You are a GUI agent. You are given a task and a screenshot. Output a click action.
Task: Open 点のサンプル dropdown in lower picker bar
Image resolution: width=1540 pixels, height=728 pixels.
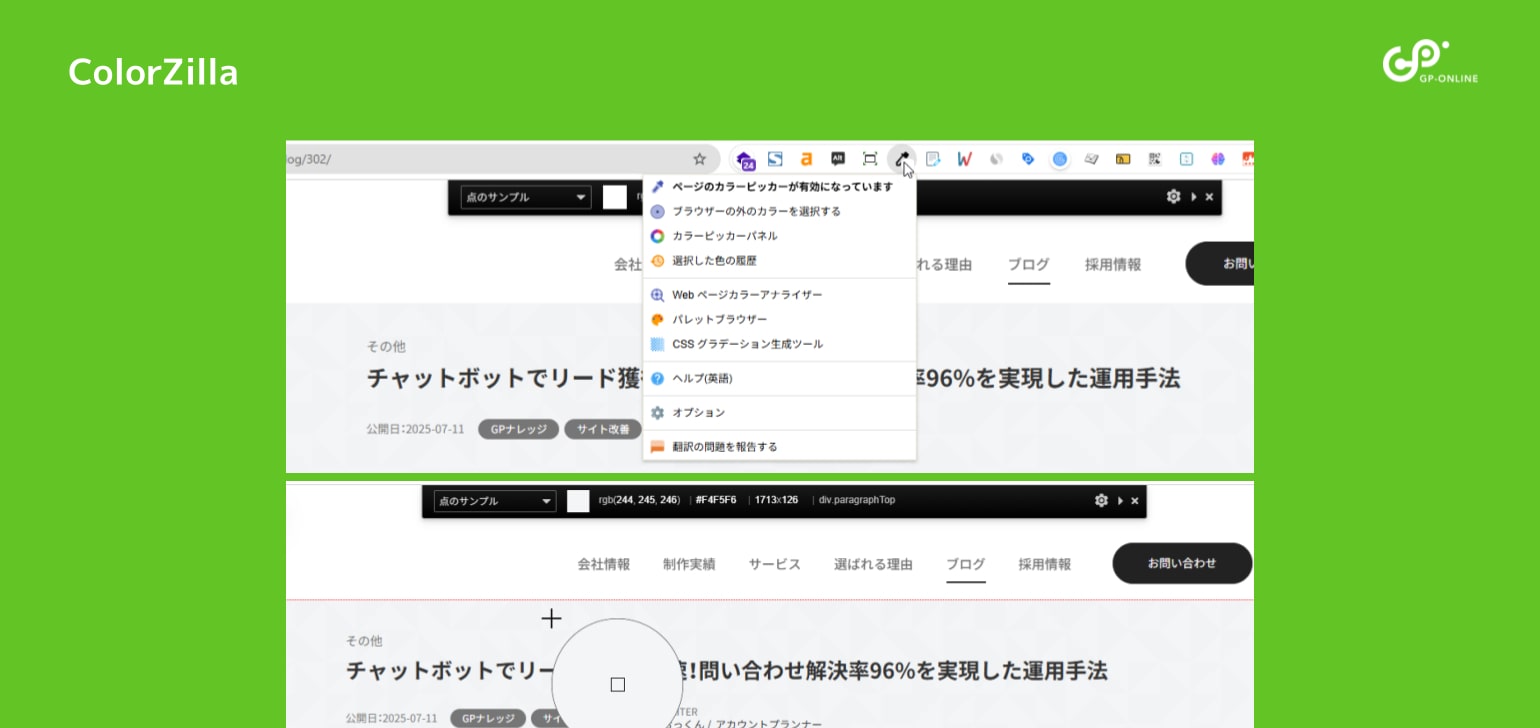(495, 501)
